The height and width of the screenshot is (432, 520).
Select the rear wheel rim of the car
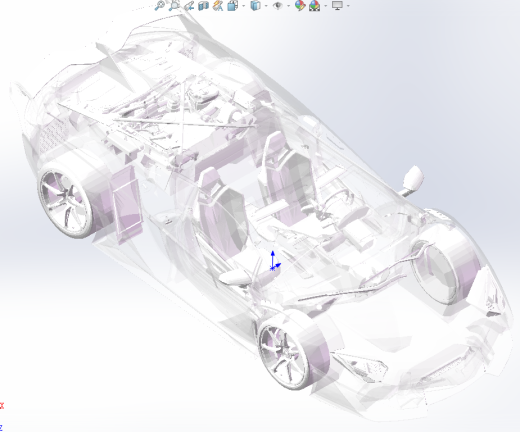coord(64,203)
